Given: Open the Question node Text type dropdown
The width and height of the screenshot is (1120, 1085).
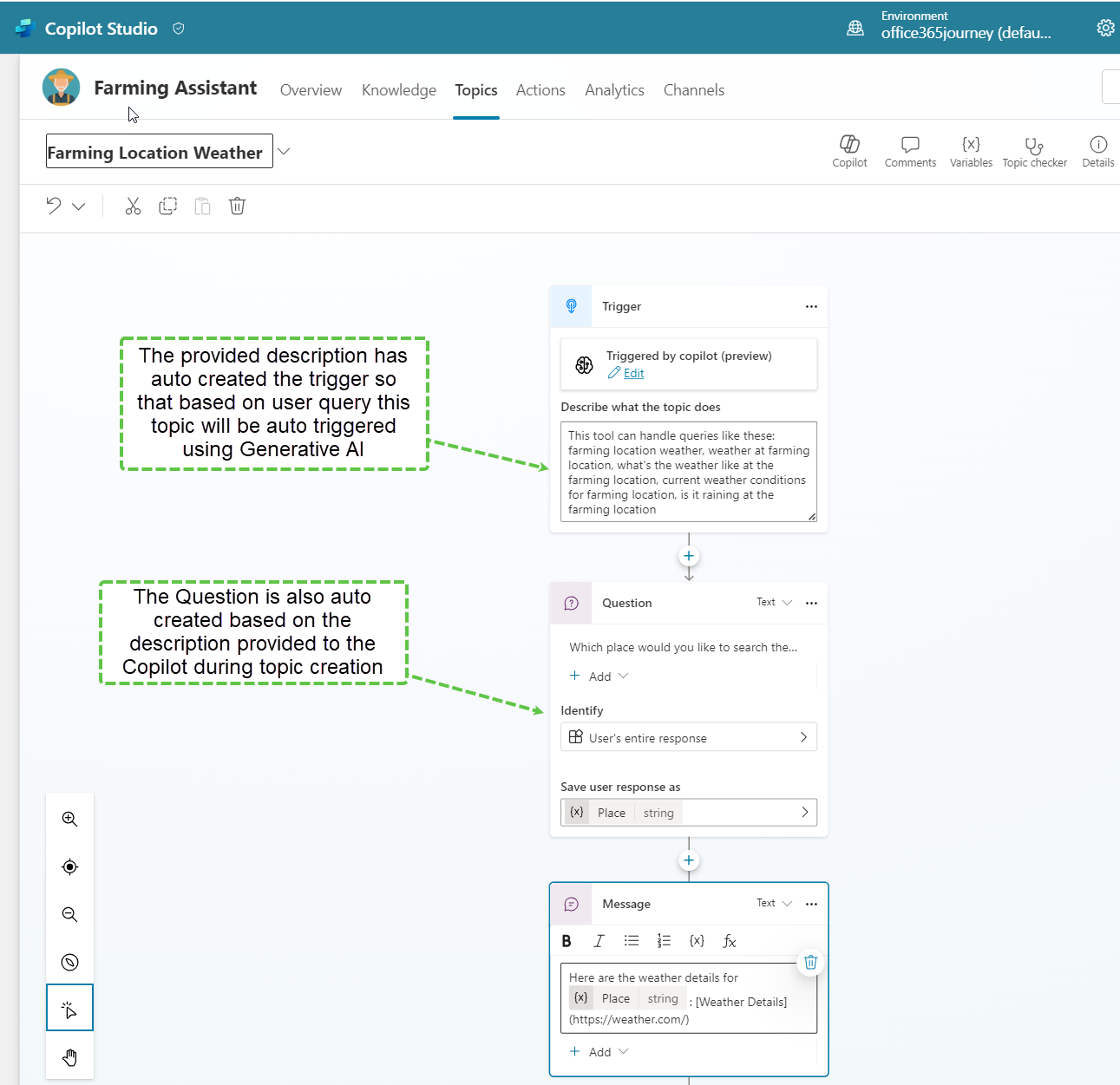Looking at the screenshot, I should pyautogui.click(x=774, y=603).
